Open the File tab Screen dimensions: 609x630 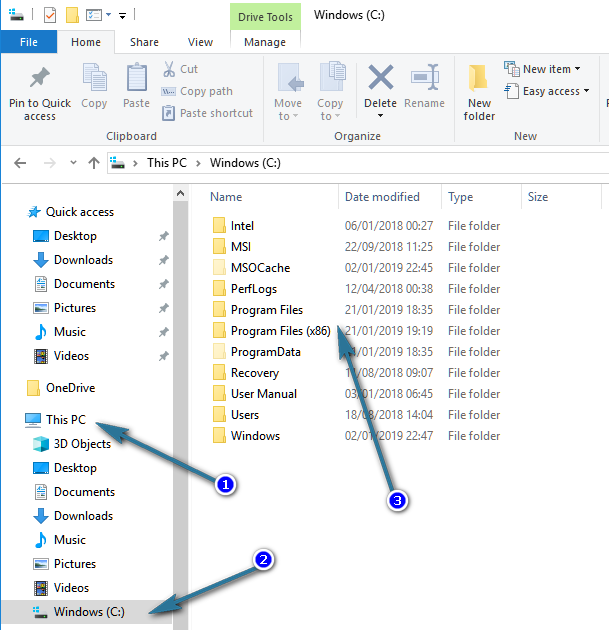(x=29, y=42)
